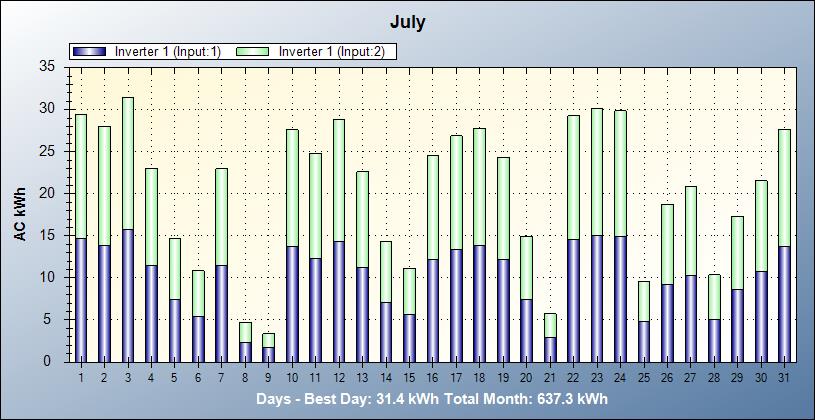Pick the blue bar segment for day 18
This screenshot has height=420, width=815.
coord(479,303)
